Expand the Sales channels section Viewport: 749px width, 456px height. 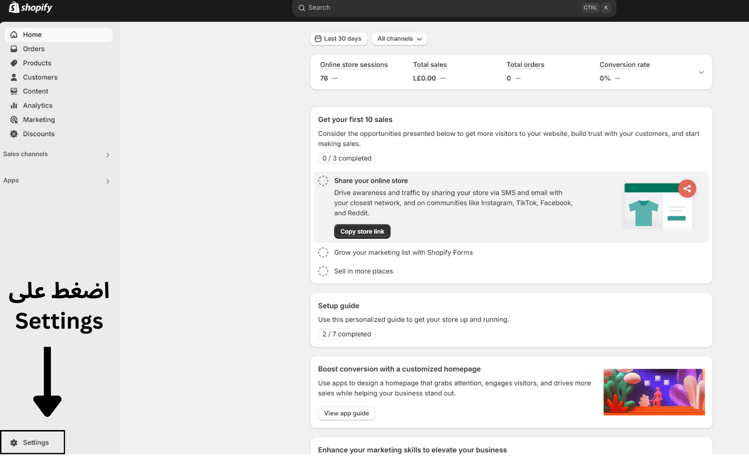(107, 155)
